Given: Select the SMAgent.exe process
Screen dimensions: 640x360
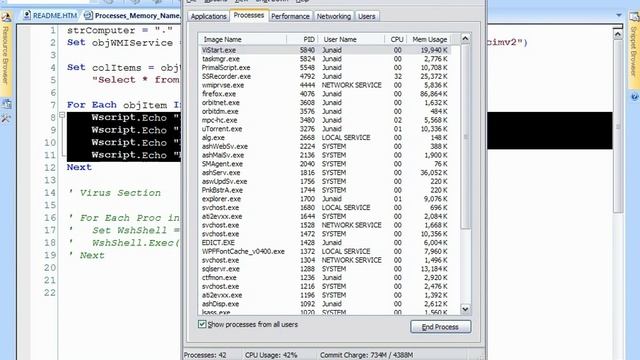Looking at the screenshot, I should [x=325, y=164].
